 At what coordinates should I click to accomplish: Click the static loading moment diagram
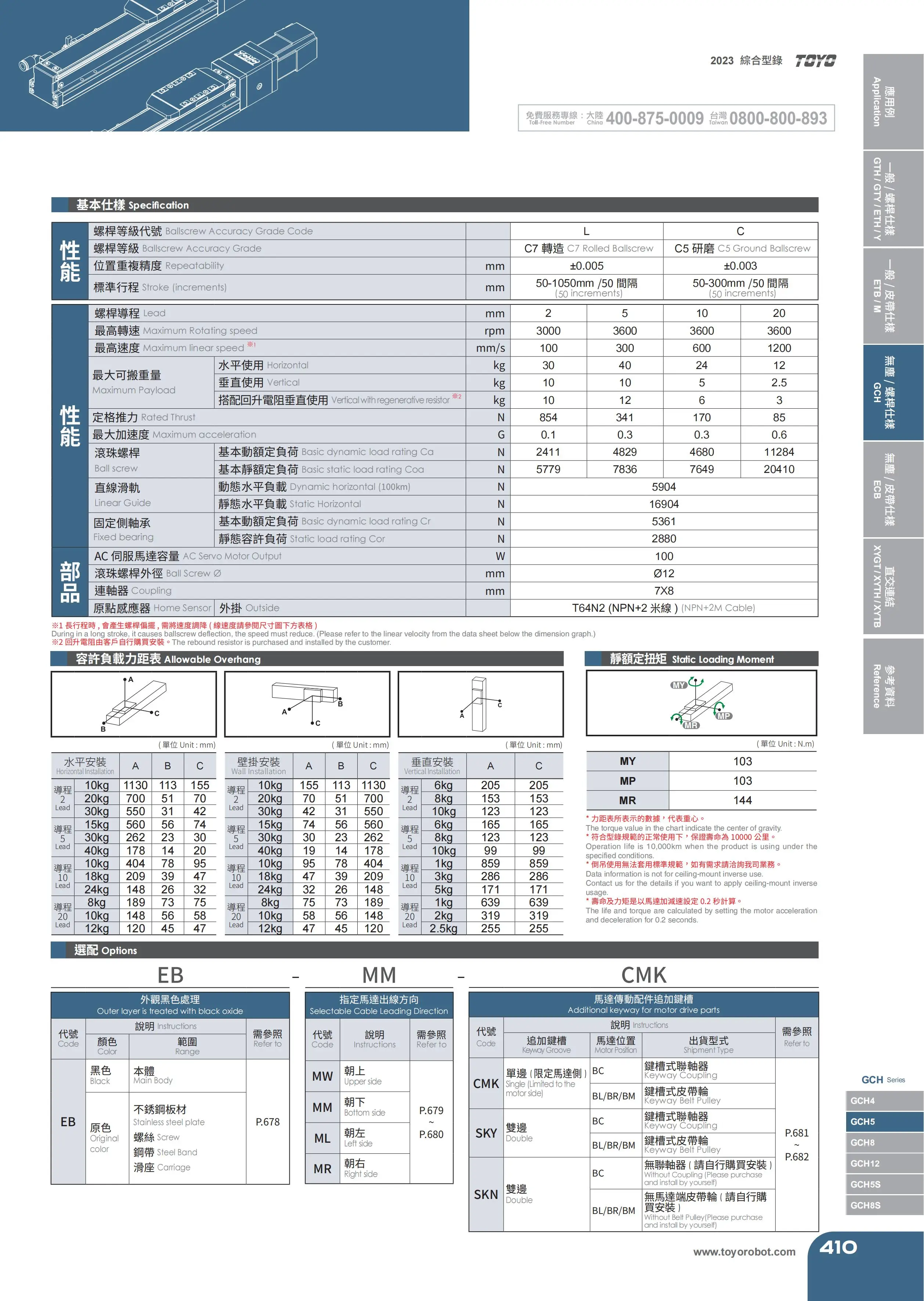coord(701,703)
